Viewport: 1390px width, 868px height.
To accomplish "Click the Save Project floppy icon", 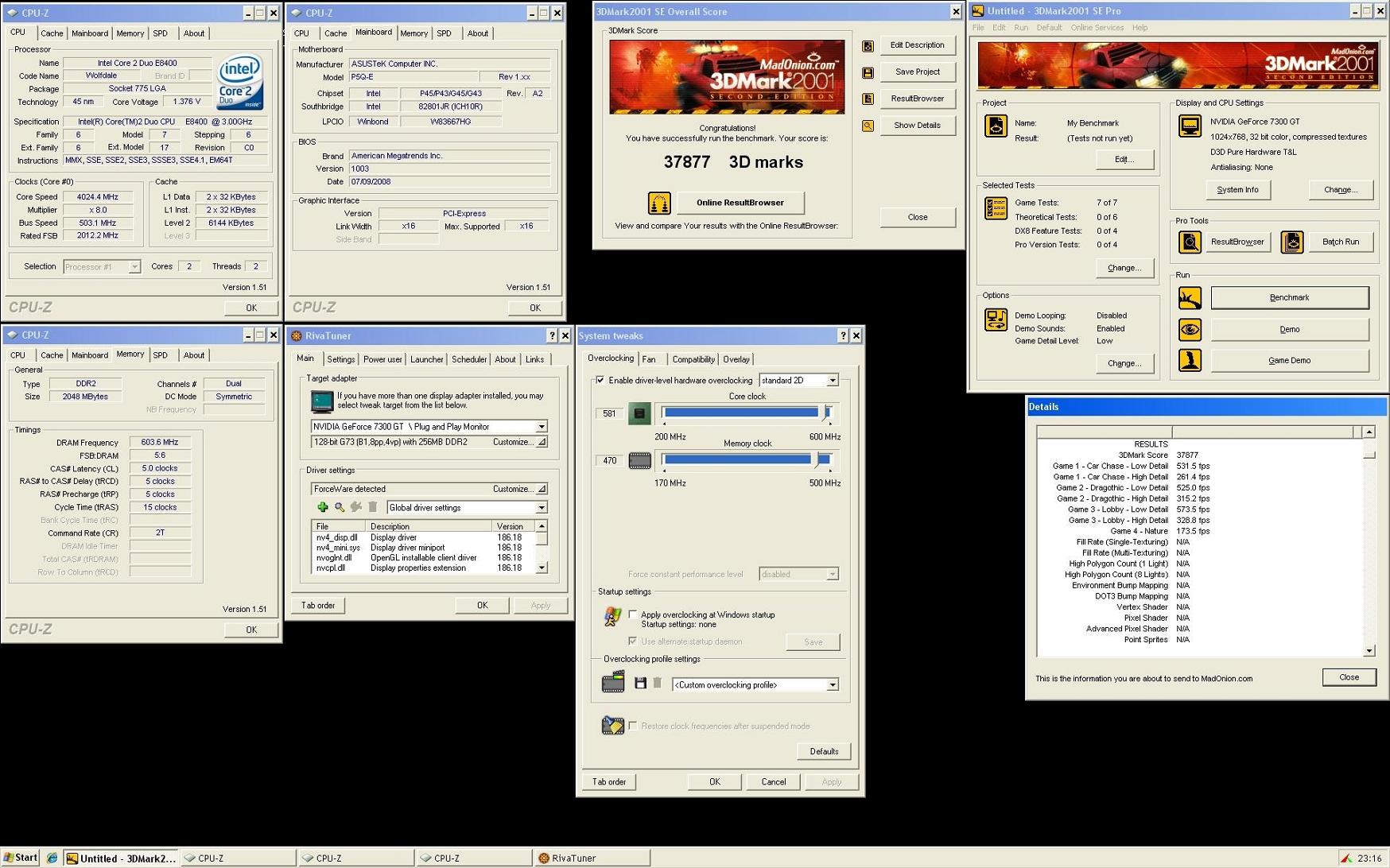I will (868, 73).
